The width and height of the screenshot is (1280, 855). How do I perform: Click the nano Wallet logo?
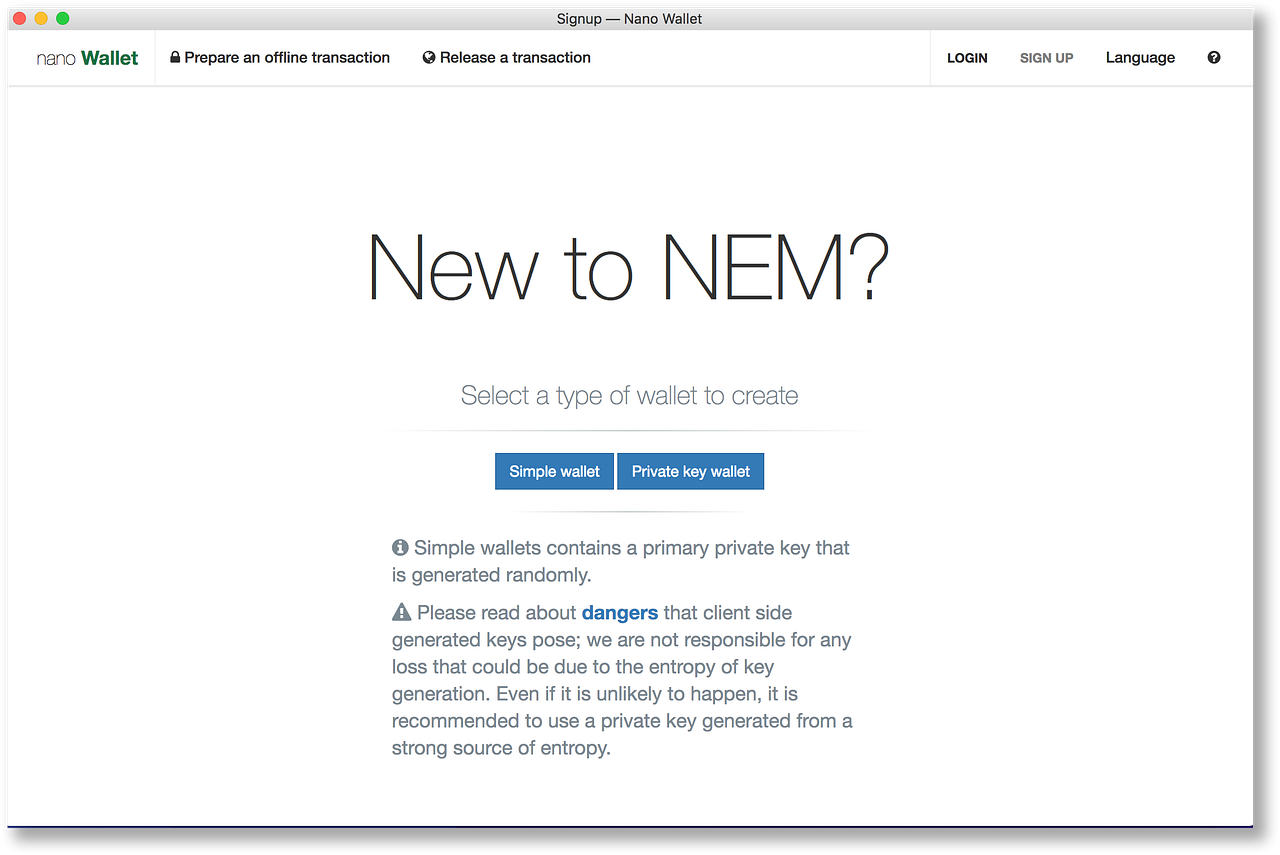click(86, 57)
